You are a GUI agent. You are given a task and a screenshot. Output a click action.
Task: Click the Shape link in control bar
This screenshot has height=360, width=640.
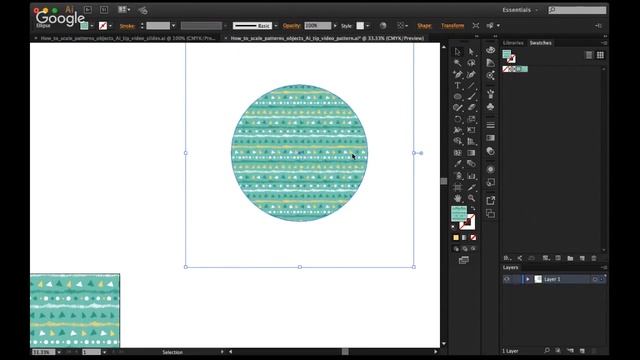point(424,26)
